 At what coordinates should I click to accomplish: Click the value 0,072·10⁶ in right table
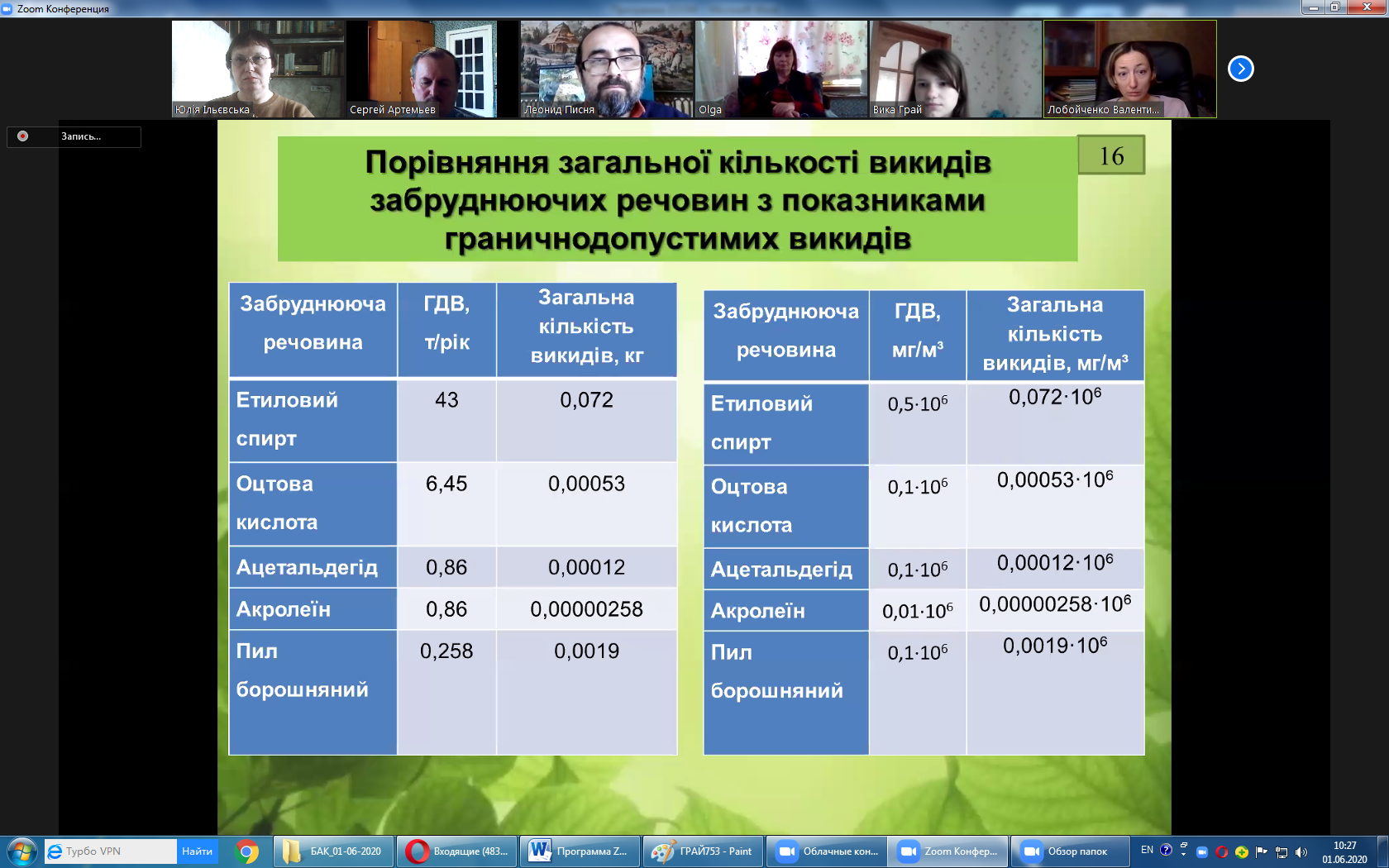[x=1055, y=397]
